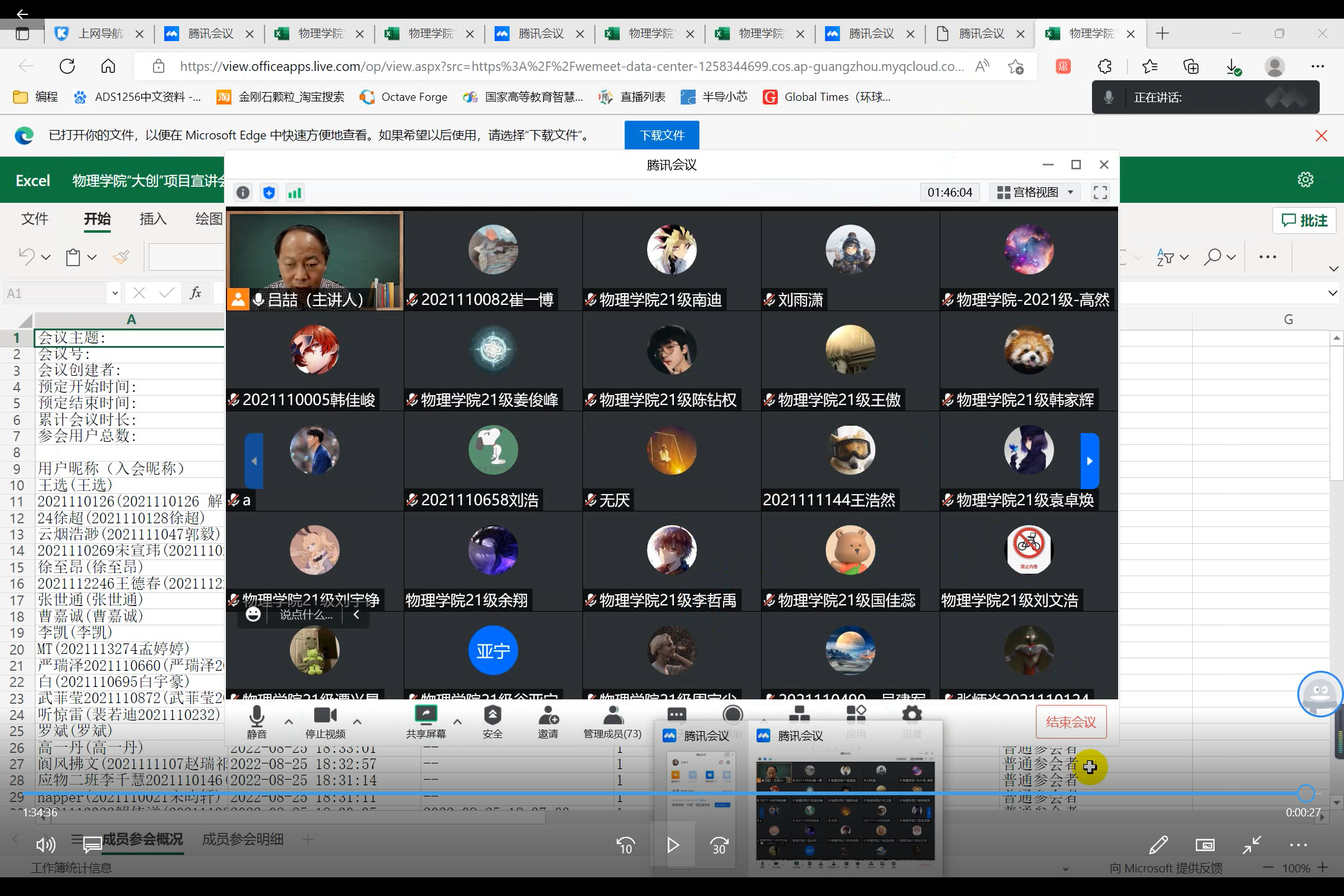The width and height of the screenshot is (1344, 896).
Task: Click the meeting info icon
Action: click(243, 193)
